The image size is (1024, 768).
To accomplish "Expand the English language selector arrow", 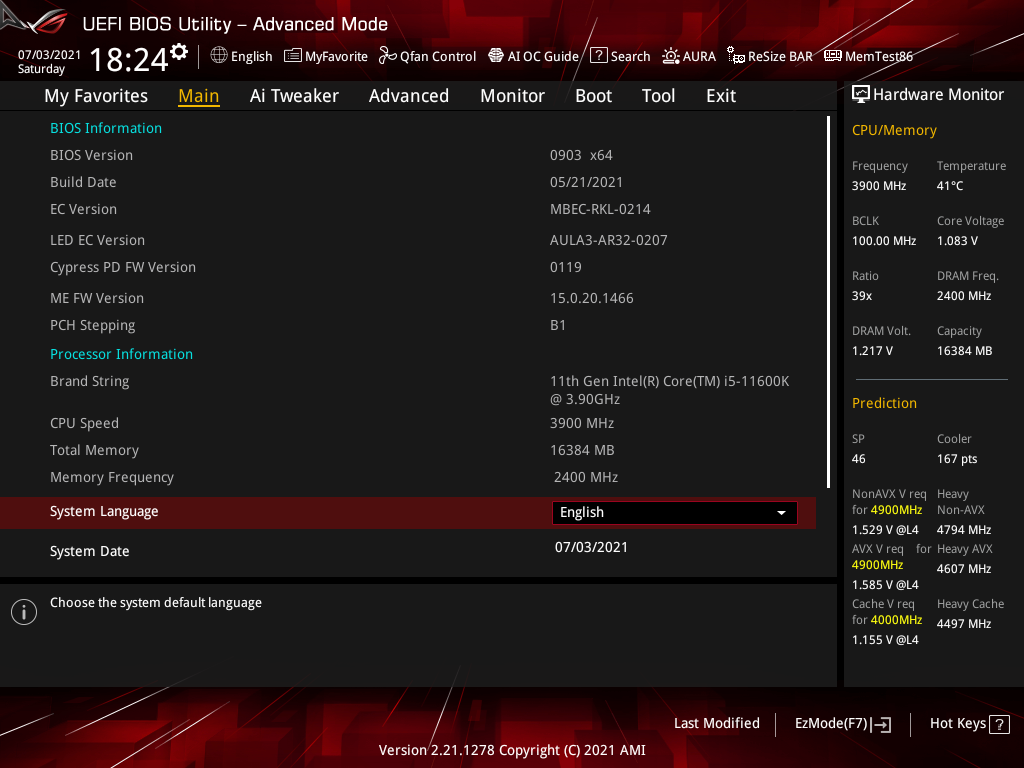I will click(781, 512).
